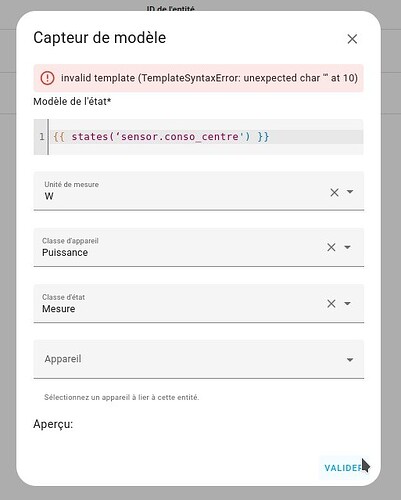Close the Capteur de modèle dialog
This screenshot has width=401, height=500.
(x=352, y=39)
